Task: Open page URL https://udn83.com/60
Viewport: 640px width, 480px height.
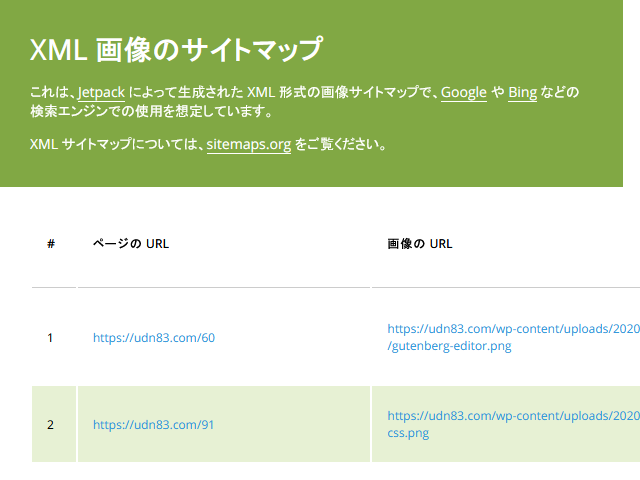Action: pyautogui.click(x=154, y=338)
